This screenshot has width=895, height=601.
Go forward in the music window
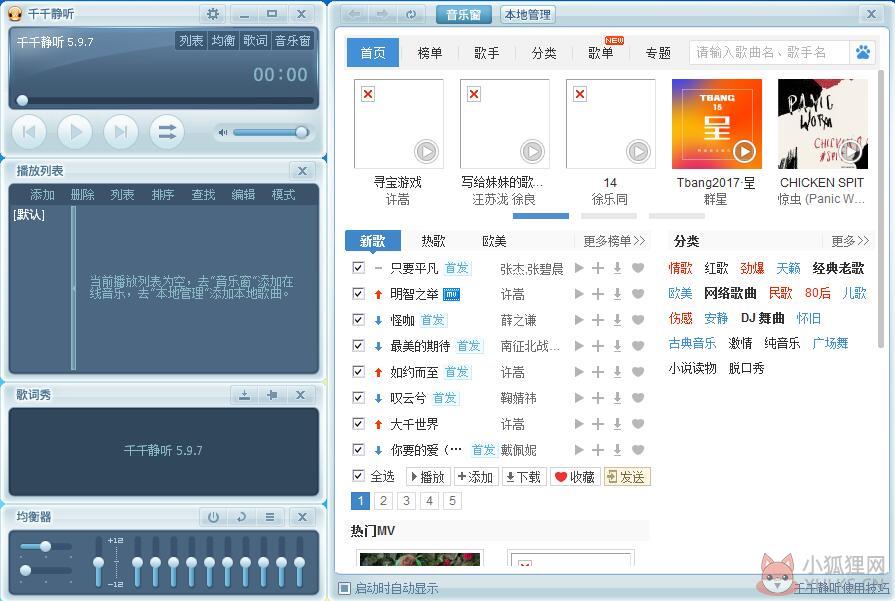382,14
